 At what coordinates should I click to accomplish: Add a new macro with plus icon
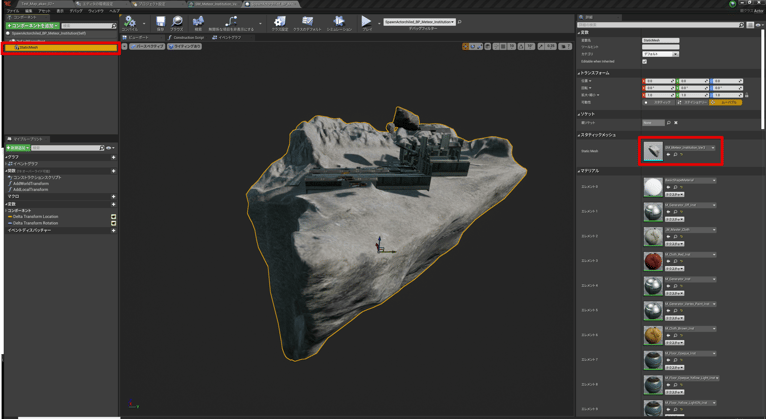point(113,197)
